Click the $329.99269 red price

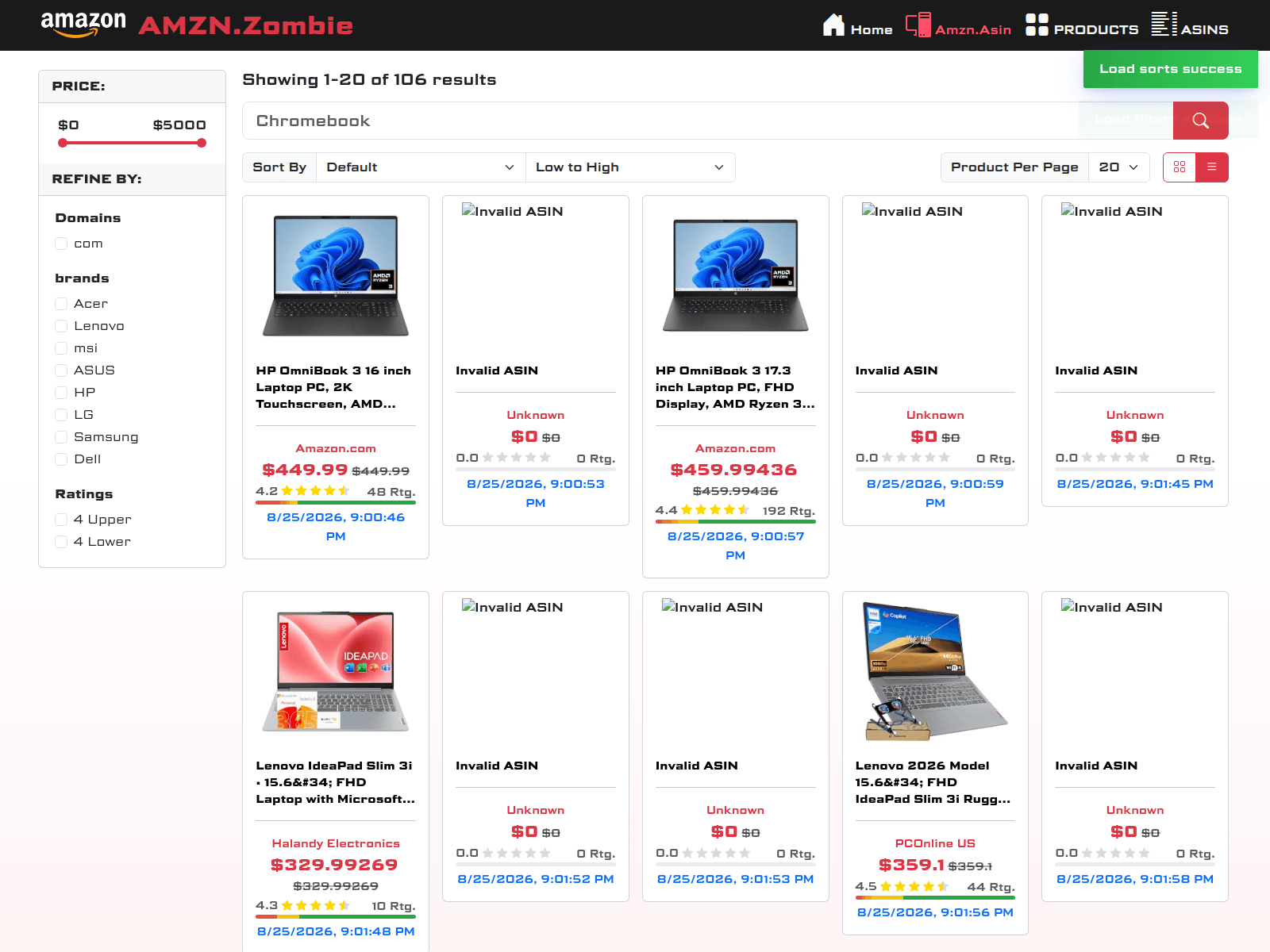(334, 865)
